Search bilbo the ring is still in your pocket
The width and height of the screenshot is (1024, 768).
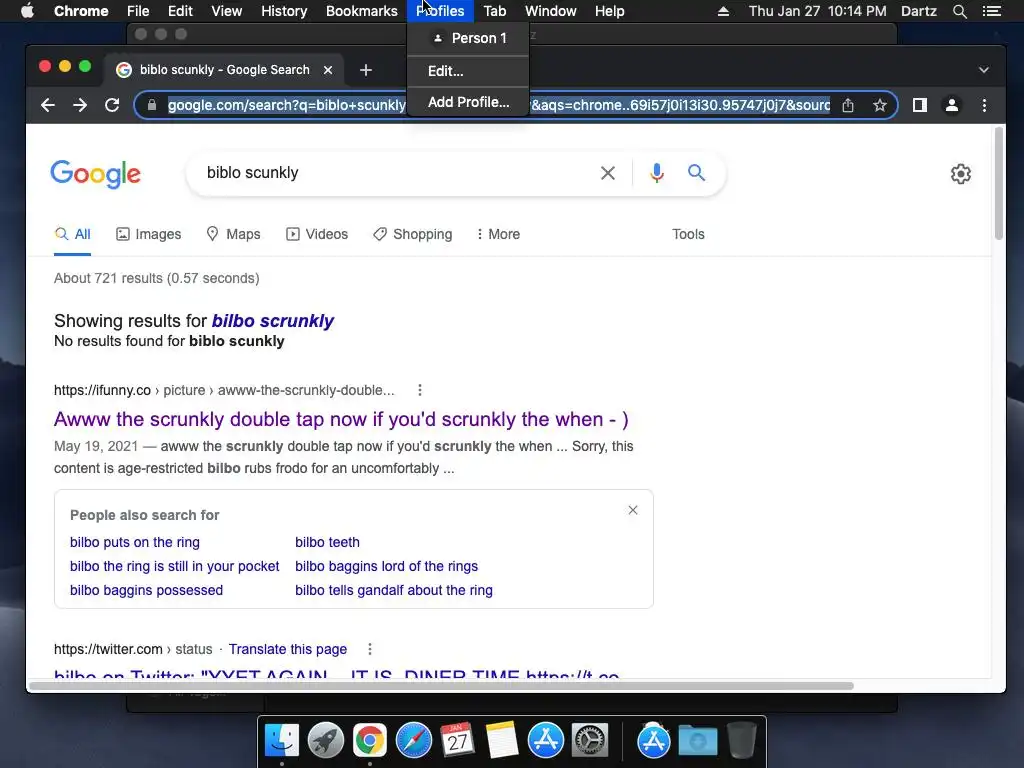[174, 566]
